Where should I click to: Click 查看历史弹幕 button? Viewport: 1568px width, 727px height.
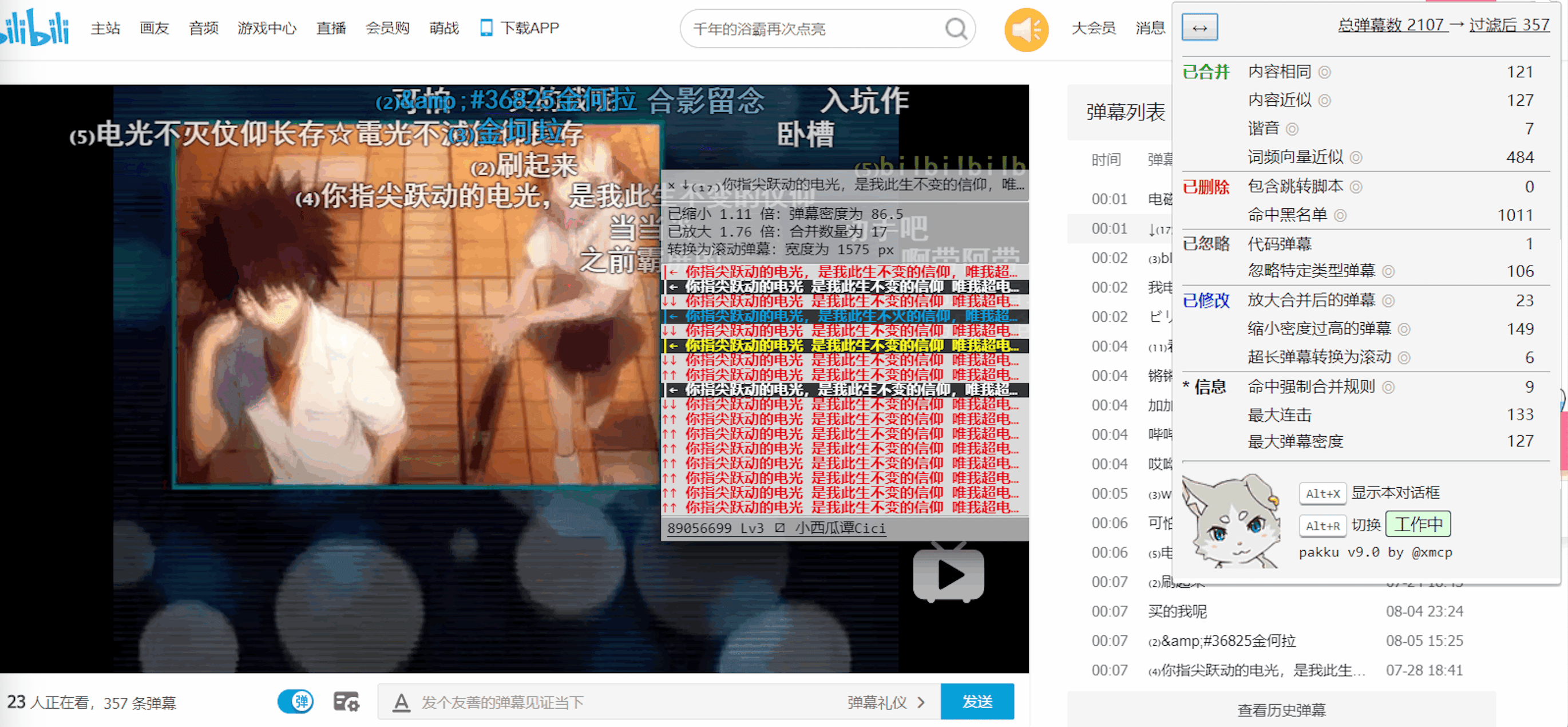[x=1281, y=710]
